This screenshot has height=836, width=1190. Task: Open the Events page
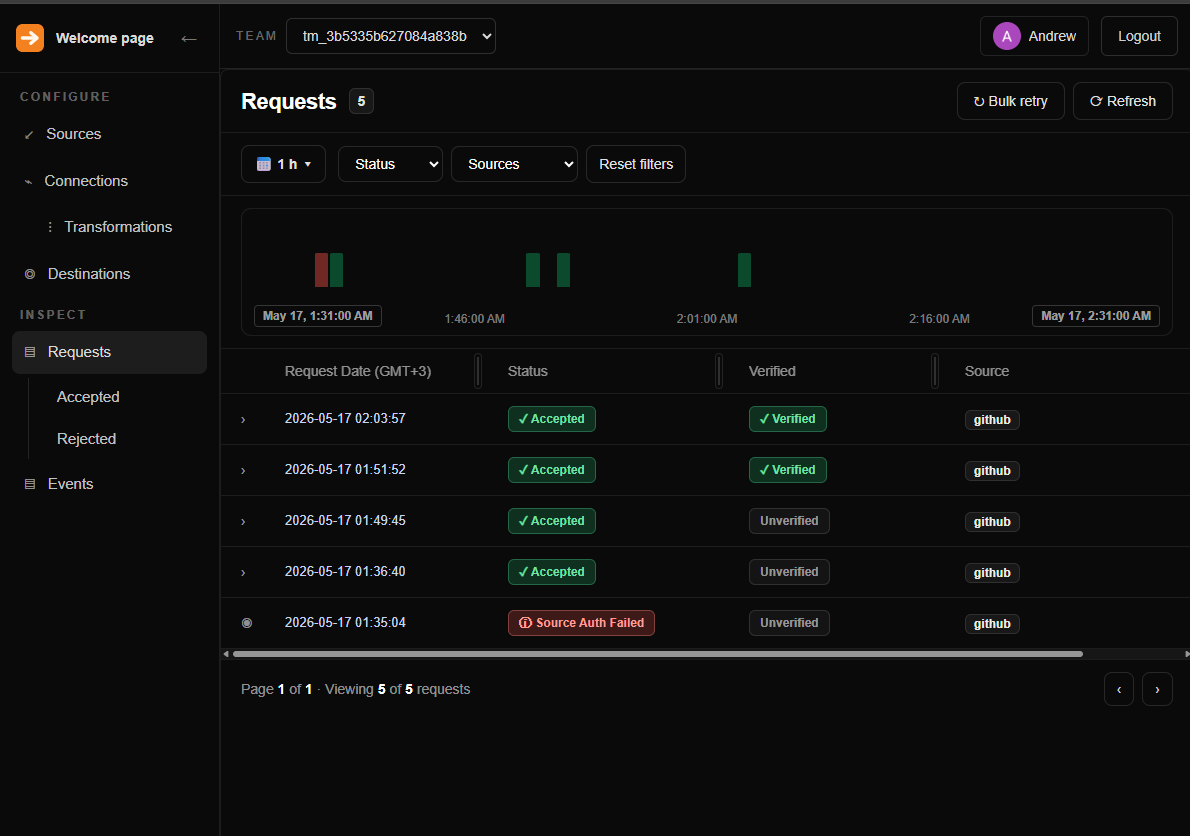coord(71,484)
